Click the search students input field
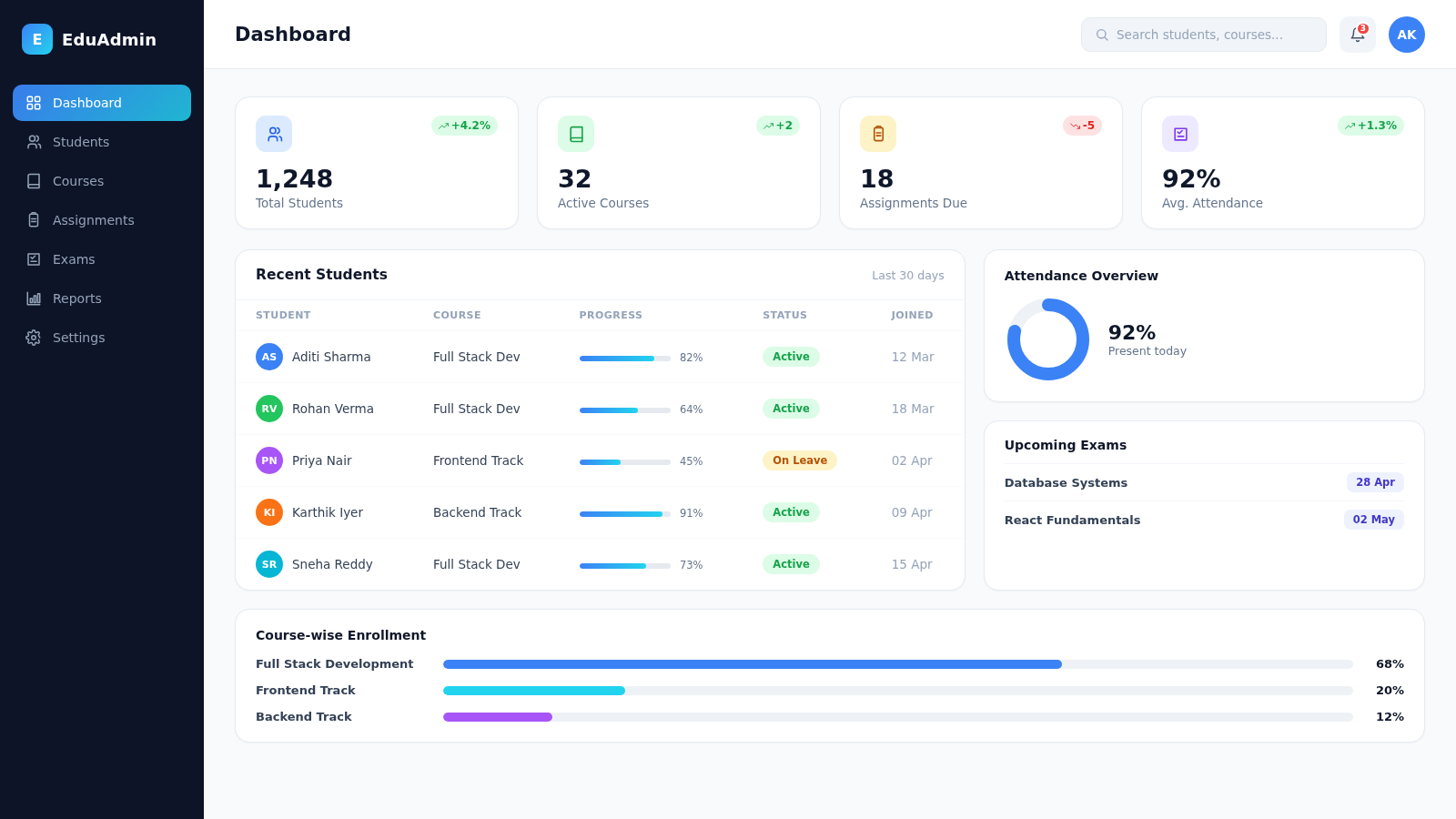Viewport: 1456px width, 819px height. pyautogui.click(x=1204, y=35)
